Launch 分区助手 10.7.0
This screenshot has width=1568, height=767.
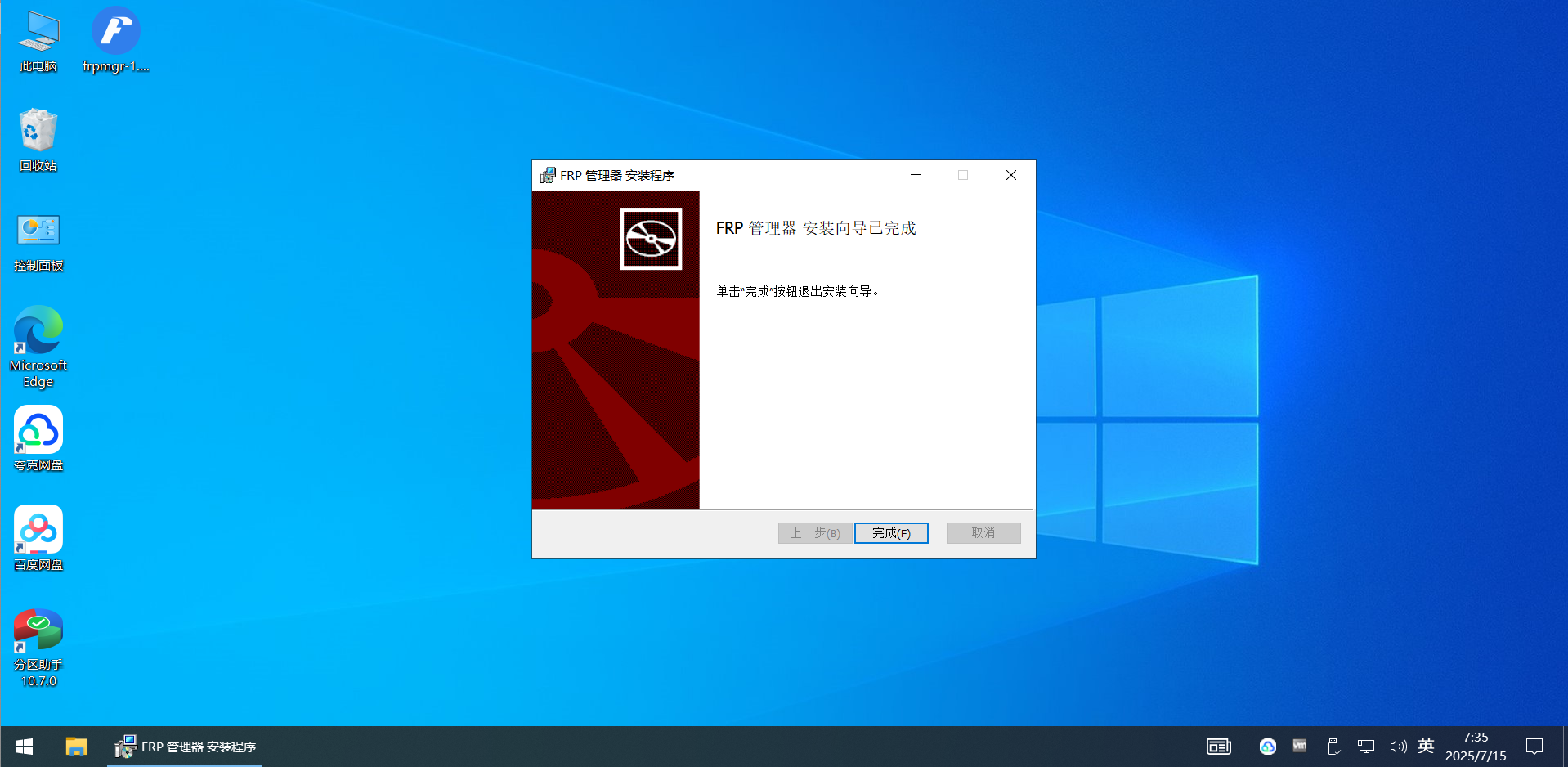38,630
